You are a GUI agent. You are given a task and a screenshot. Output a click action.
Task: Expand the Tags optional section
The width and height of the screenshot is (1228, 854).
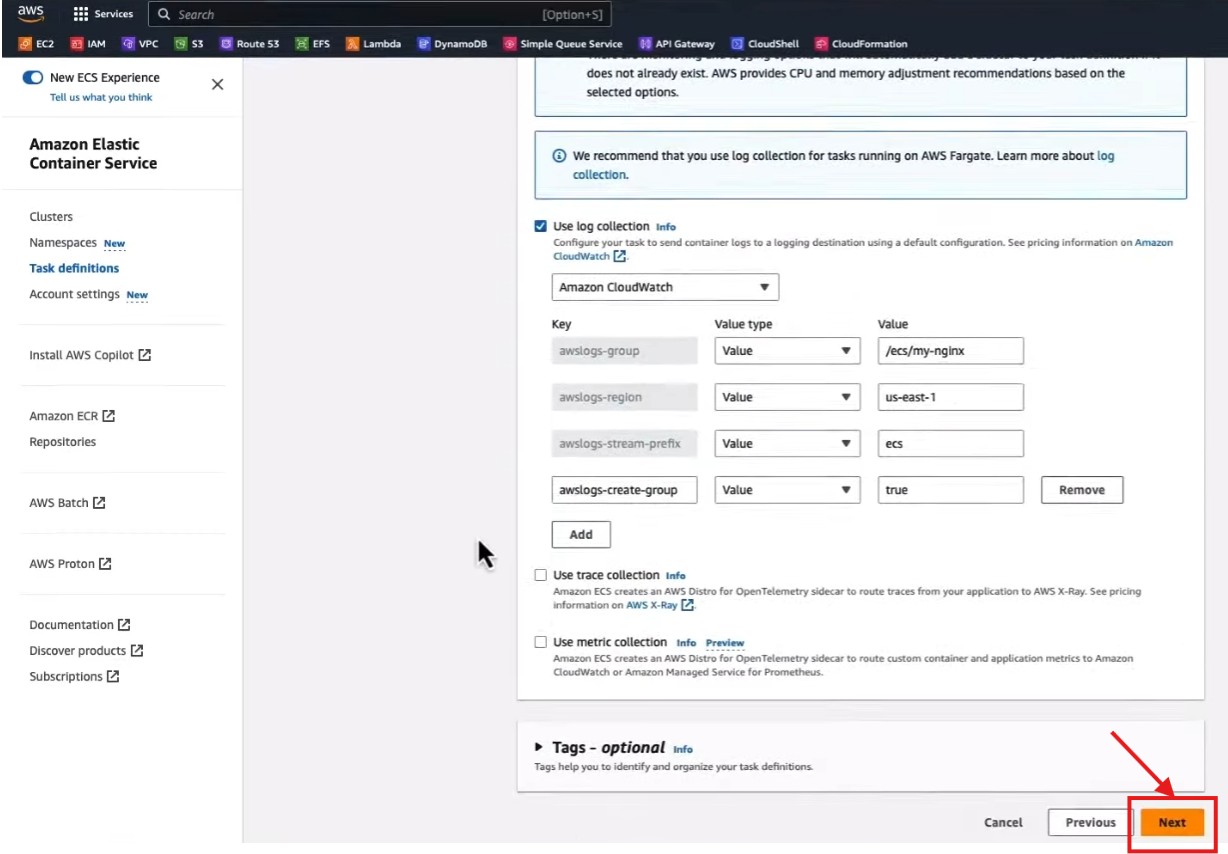[539, 747]
